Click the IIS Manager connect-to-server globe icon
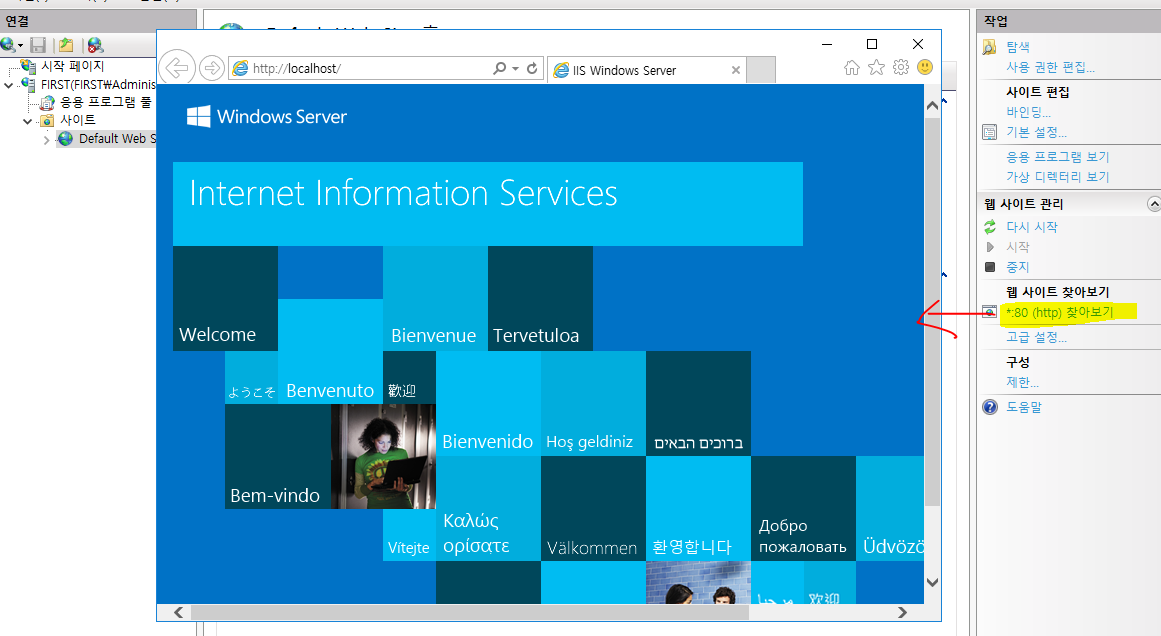Image resolution: width=1161 pixels, height=636 pixels. (x=7, y=45)
